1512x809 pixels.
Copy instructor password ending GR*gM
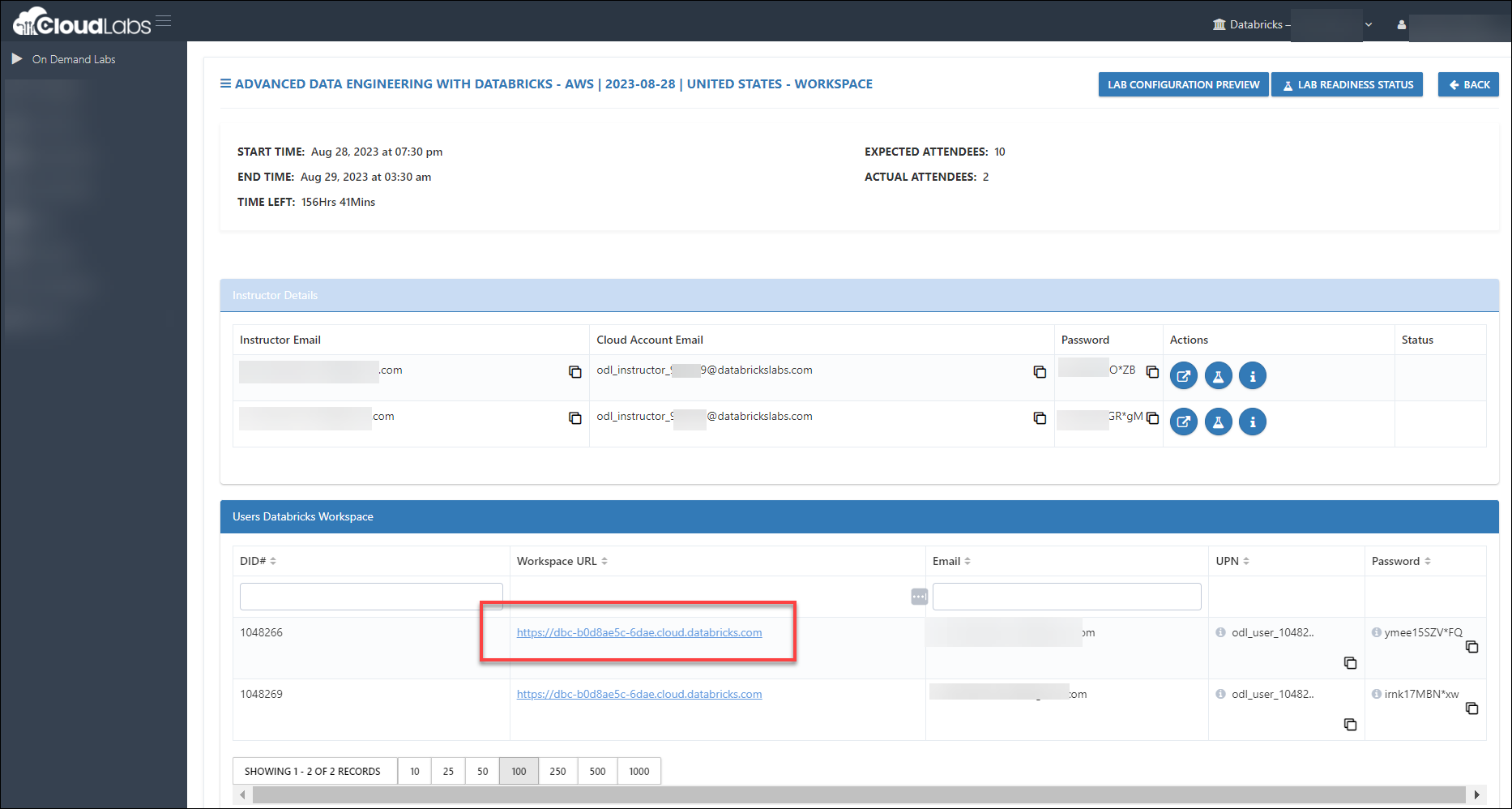click(x=1152, y=418)
